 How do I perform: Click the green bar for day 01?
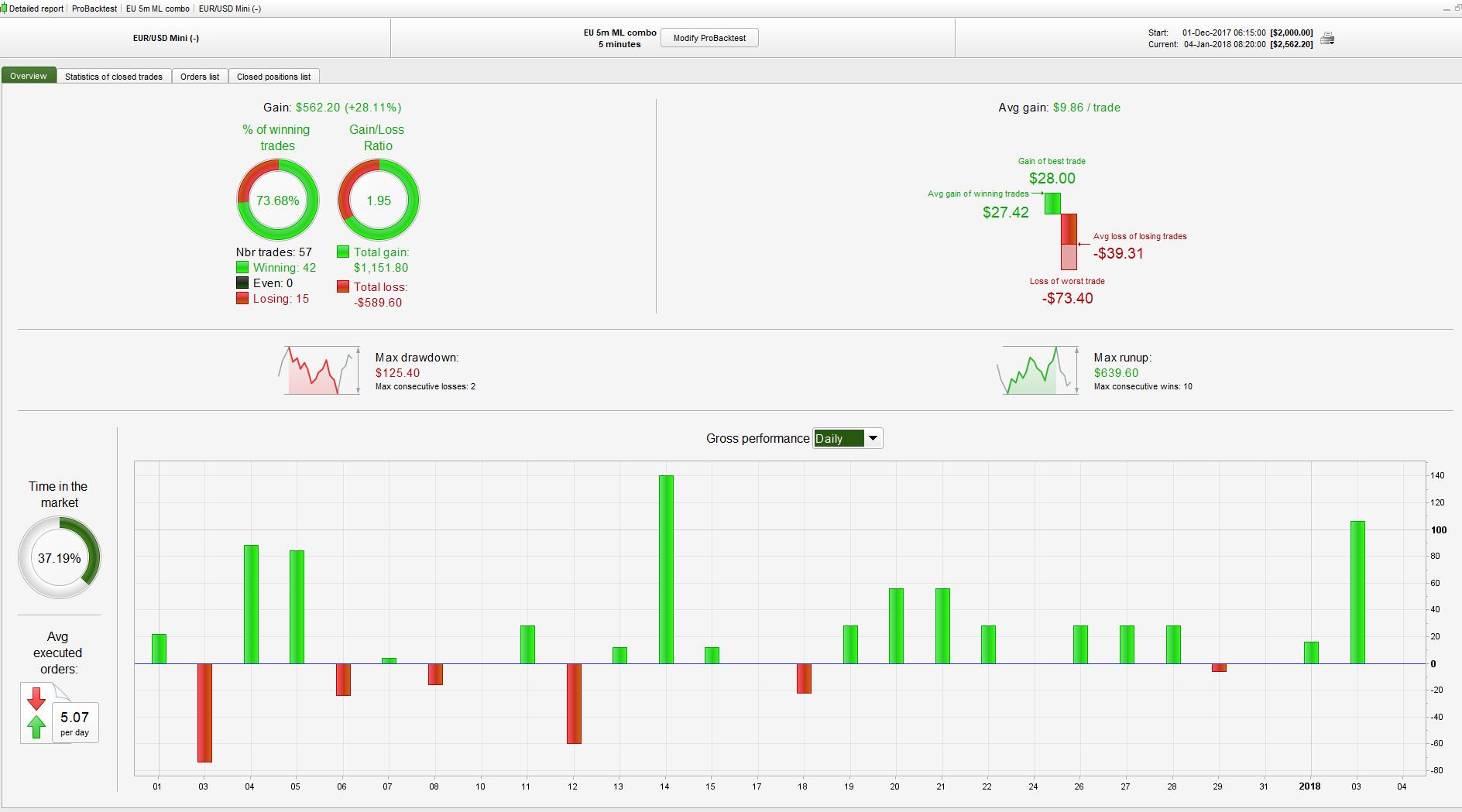click(159, 649)
